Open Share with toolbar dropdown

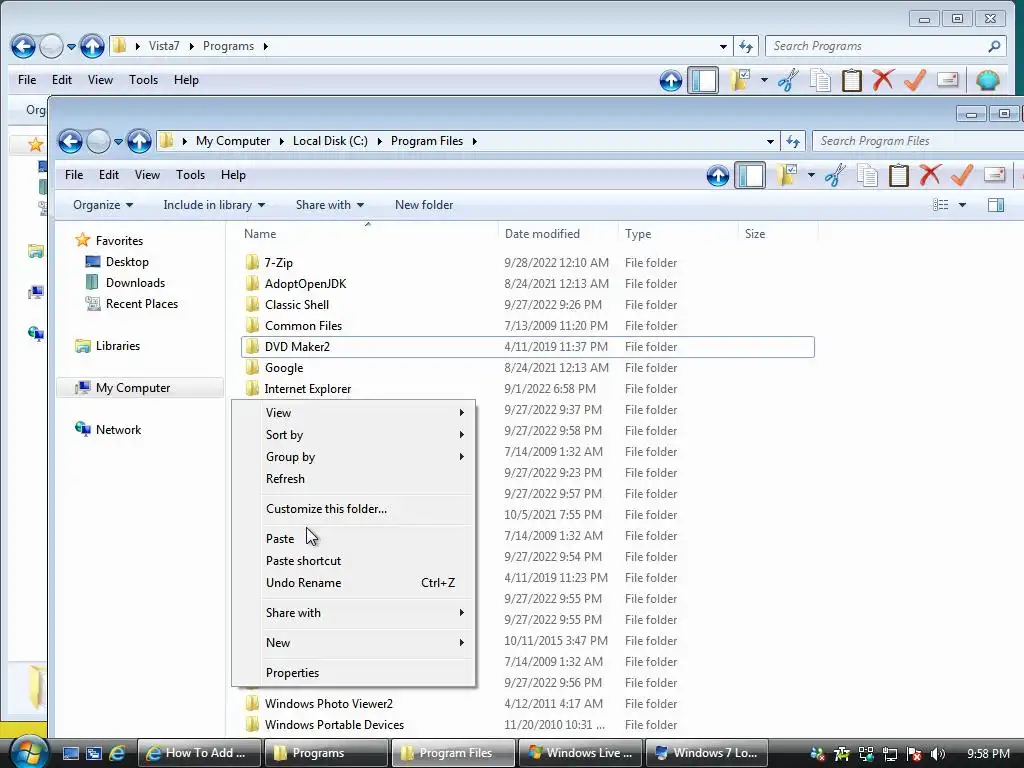click(329, 205)
